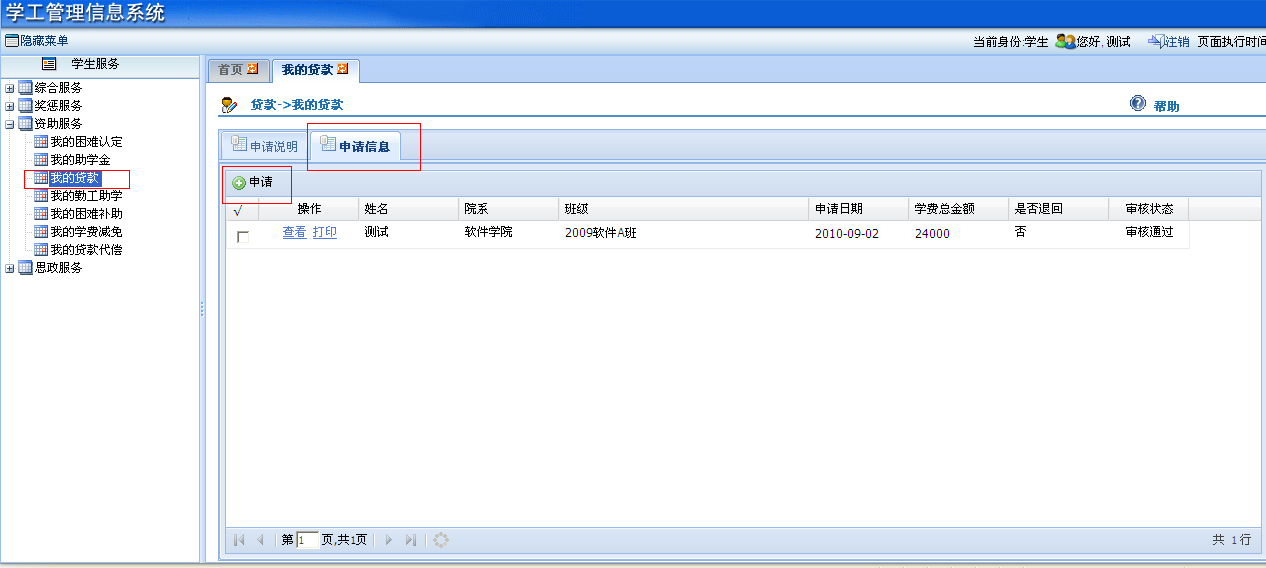Screen dimensions: 1266x568
Task: Switch to the 申请说明 tab
Action: point(263,146)
